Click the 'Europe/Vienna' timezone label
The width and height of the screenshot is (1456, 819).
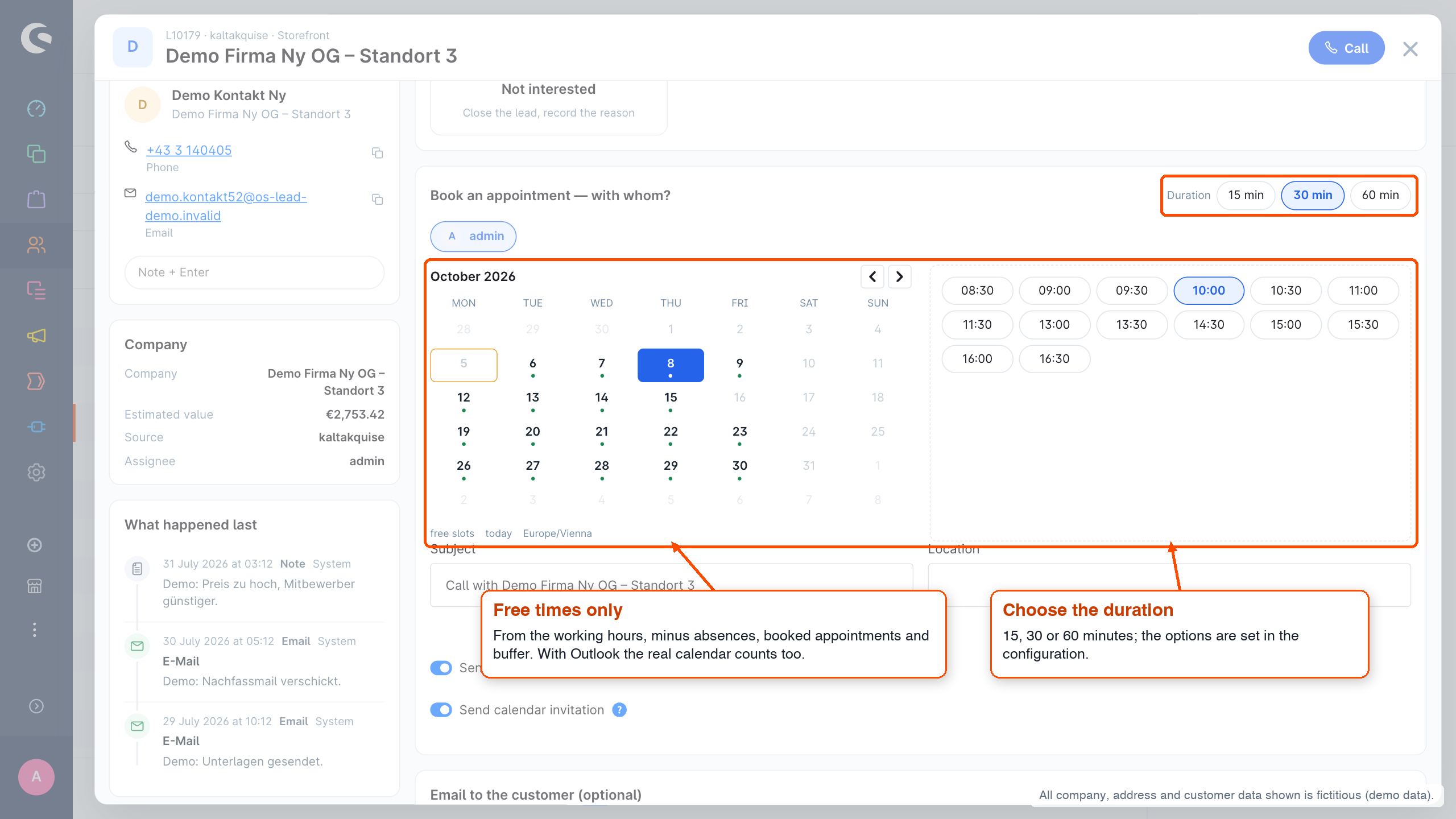click(557, 533)
